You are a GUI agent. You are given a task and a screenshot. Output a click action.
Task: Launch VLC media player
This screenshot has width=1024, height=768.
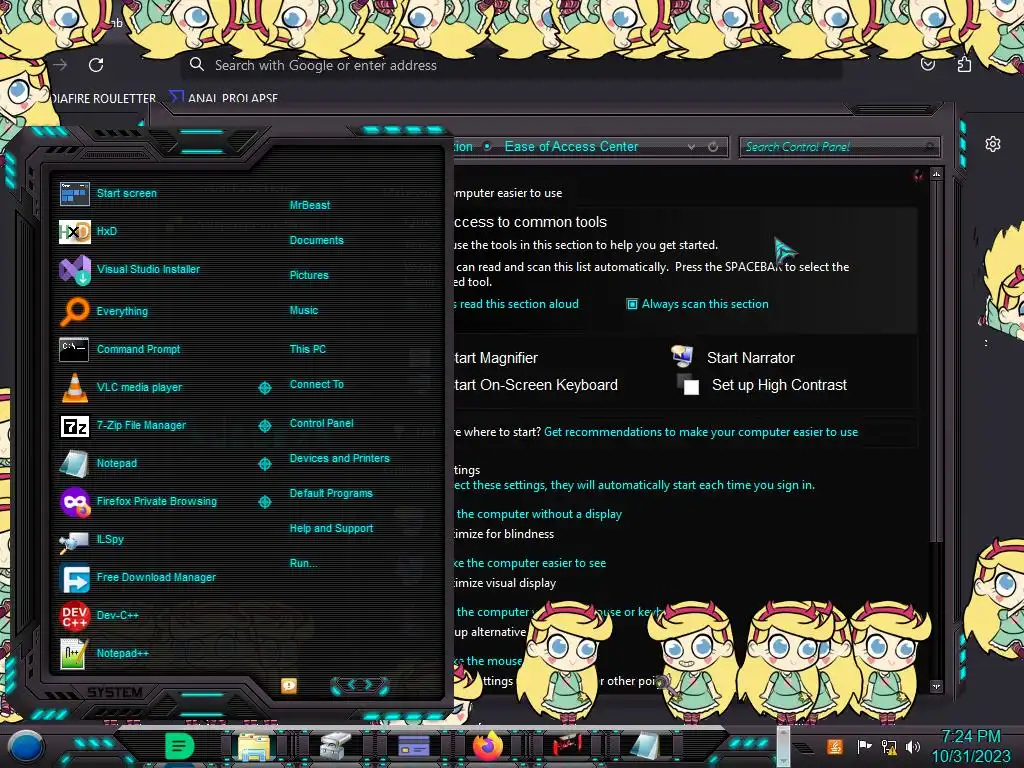pyautogui.click(x=121, y=387)
